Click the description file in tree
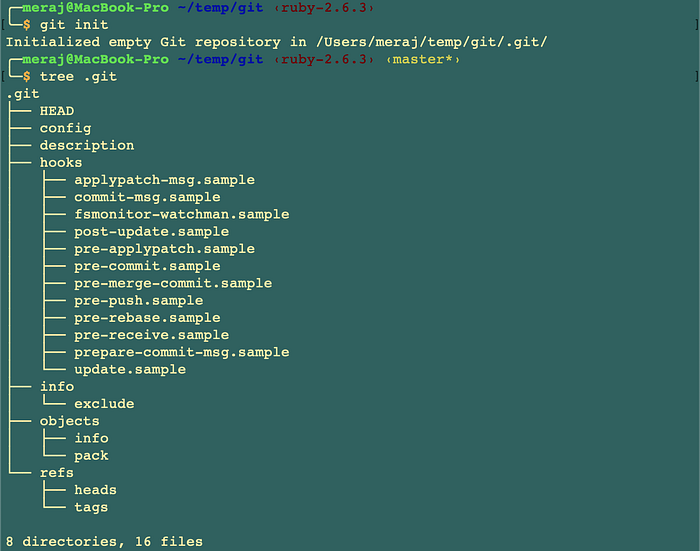Image resolution: width=700 pixels, height=551 pixels. (87, 146)
